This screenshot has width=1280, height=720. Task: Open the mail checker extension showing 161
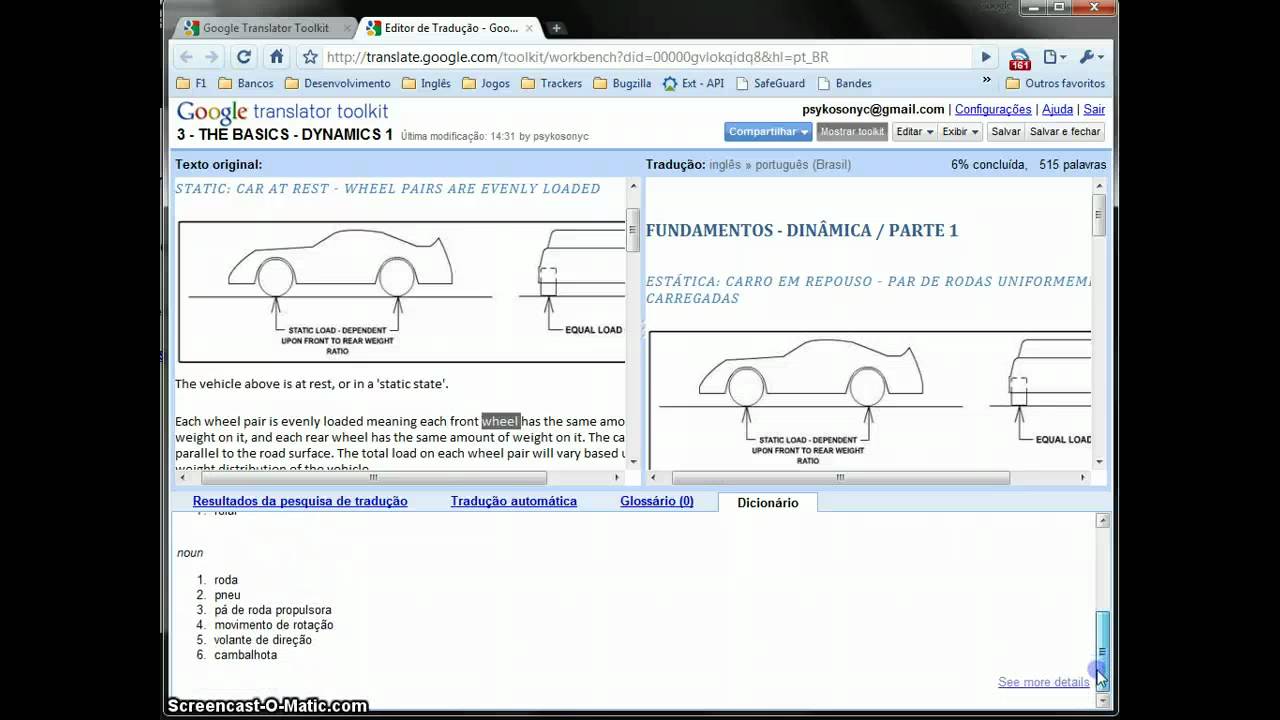click(x=1020, y=58)
